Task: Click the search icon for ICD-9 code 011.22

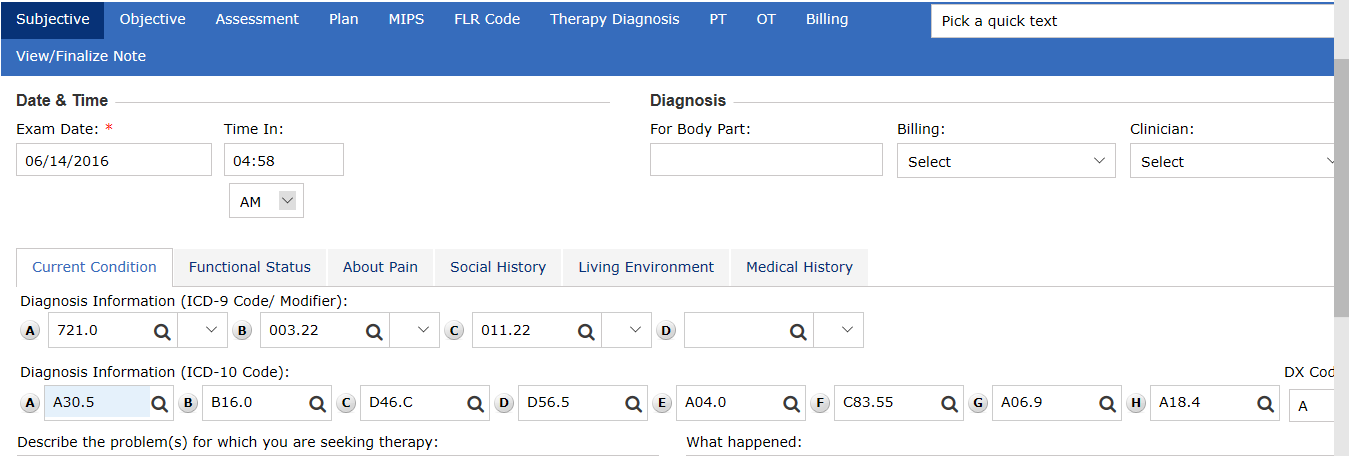Action: pos(586,330)
